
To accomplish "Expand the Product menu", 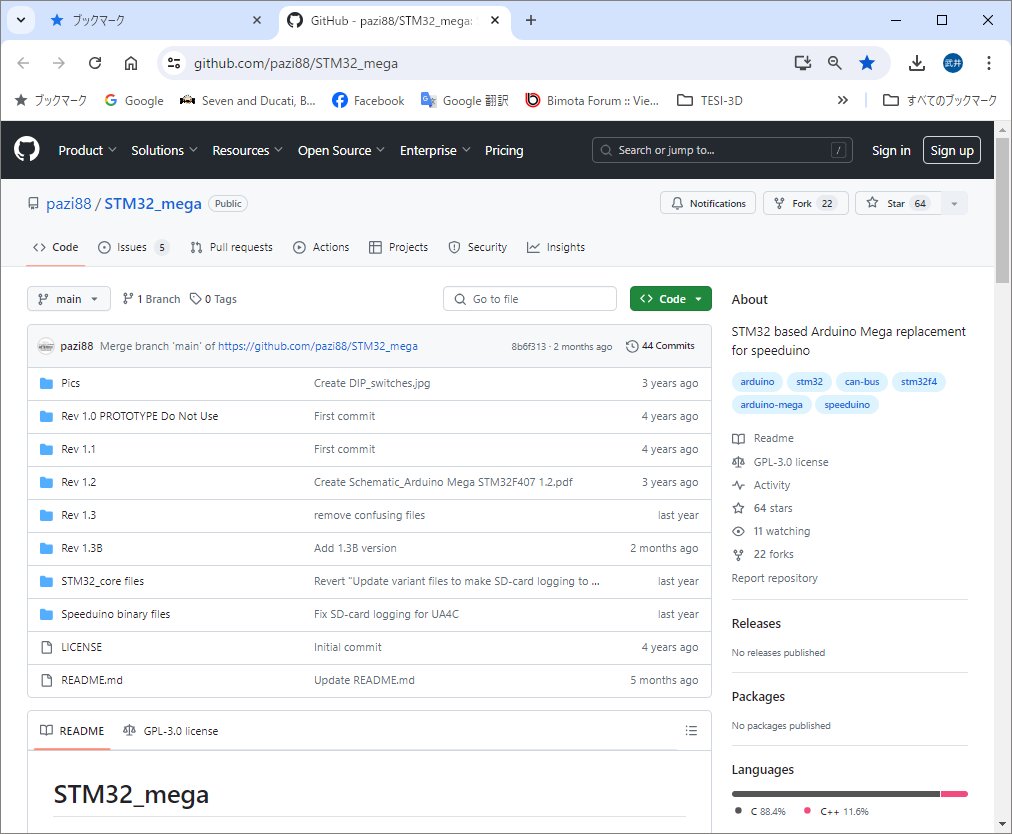I will pyautogui.click(x=87, y=150).
